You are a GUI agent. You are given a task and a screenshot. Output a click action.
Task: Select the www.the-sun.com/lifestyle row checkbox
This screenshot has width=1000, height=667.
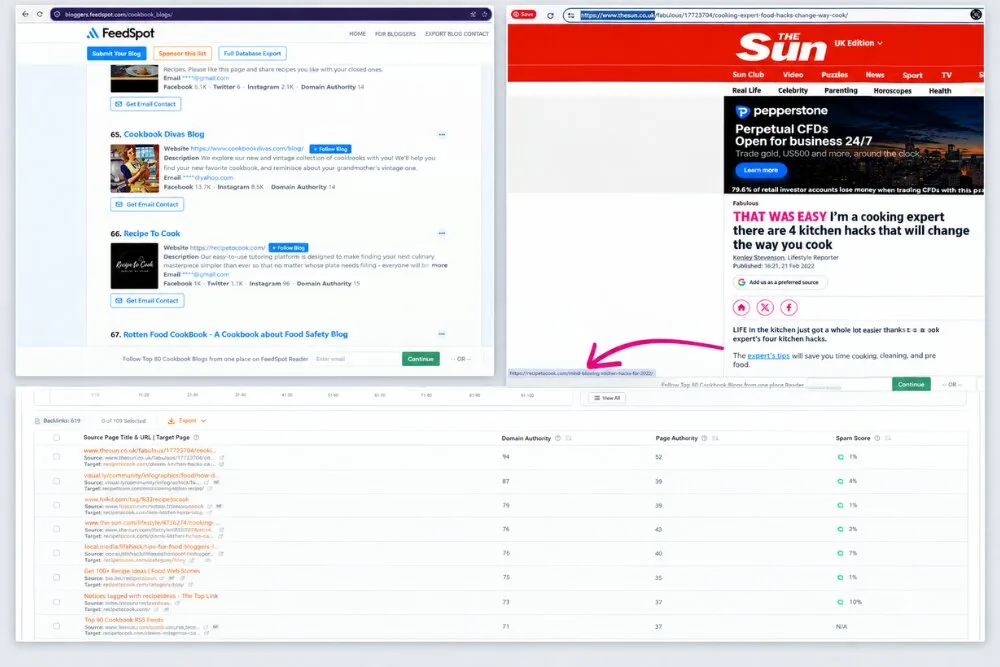coord(56,529)
